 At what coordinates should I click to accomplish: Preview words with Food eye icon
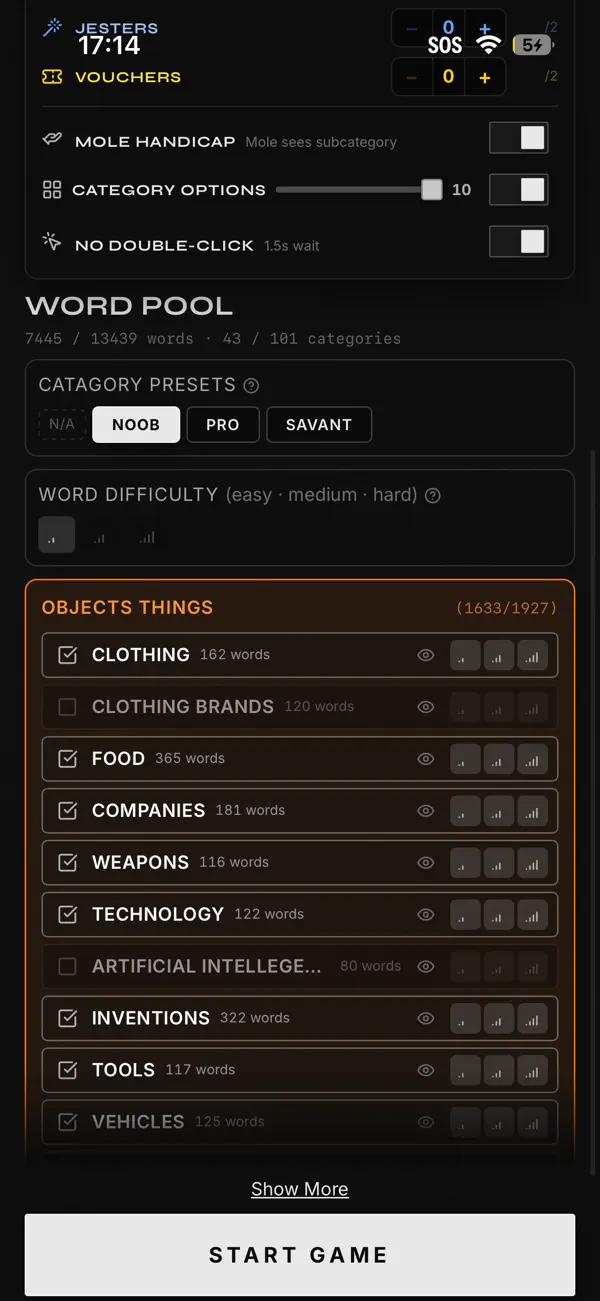pyautogui.click(x=426, y=759)
